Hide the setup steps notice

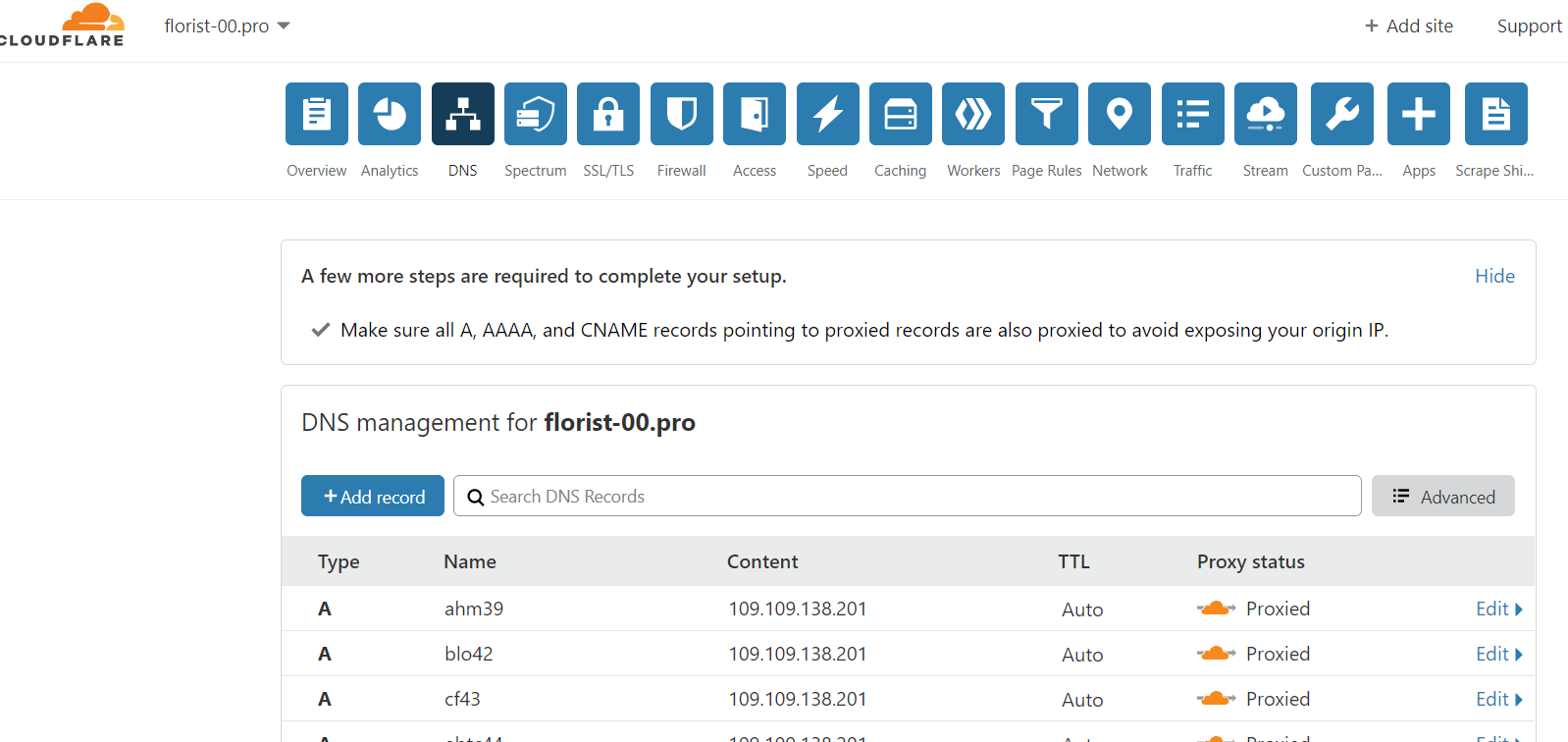[x=1494, y=276]
